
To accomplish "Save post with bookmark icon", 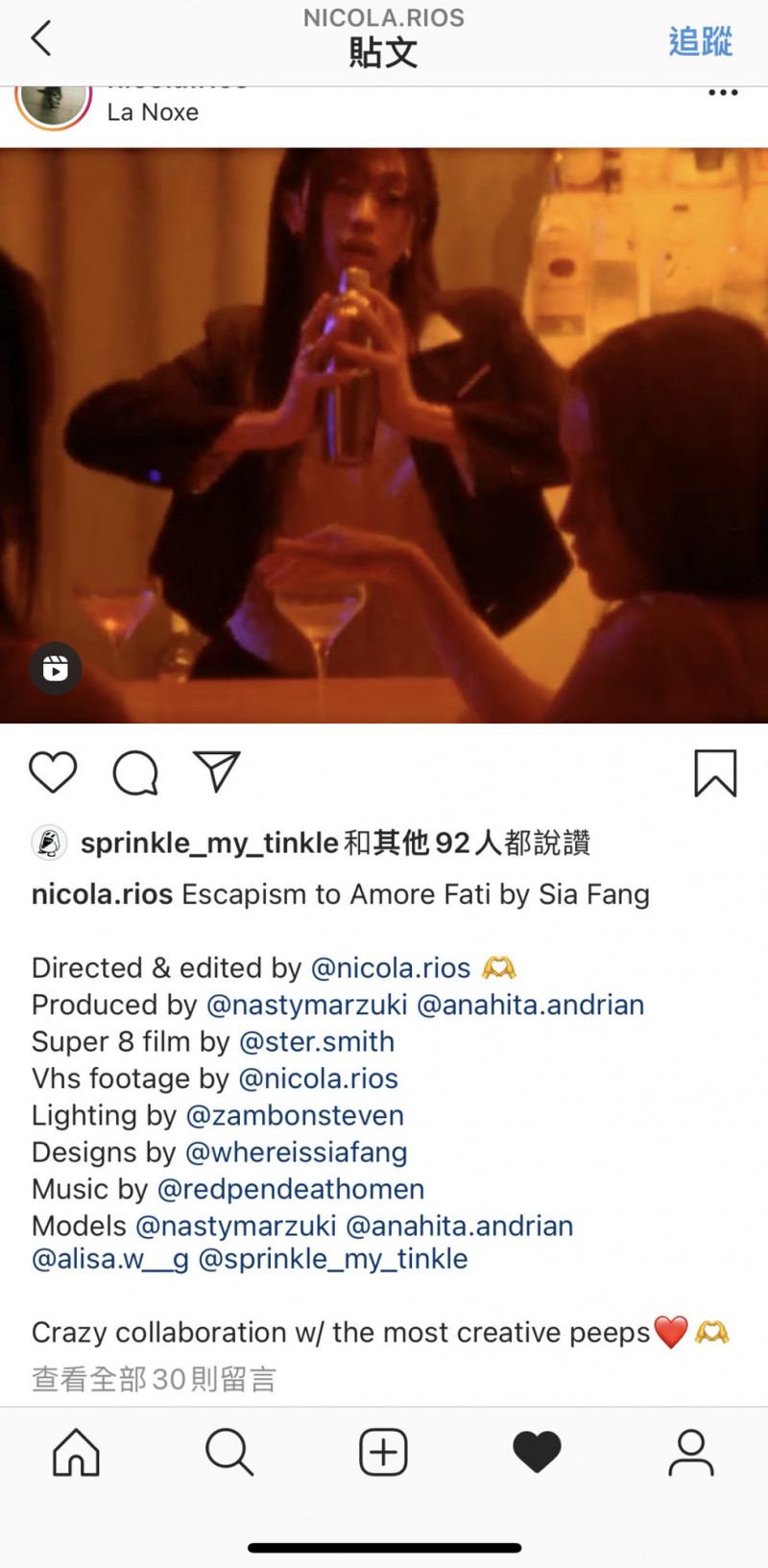I will (715, 773).
